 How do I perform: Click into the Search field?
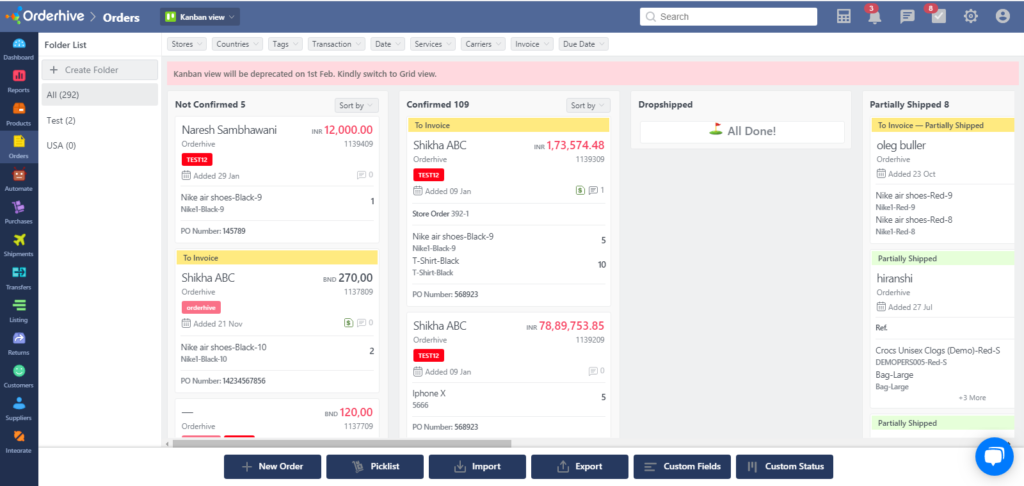coord(728,17)
